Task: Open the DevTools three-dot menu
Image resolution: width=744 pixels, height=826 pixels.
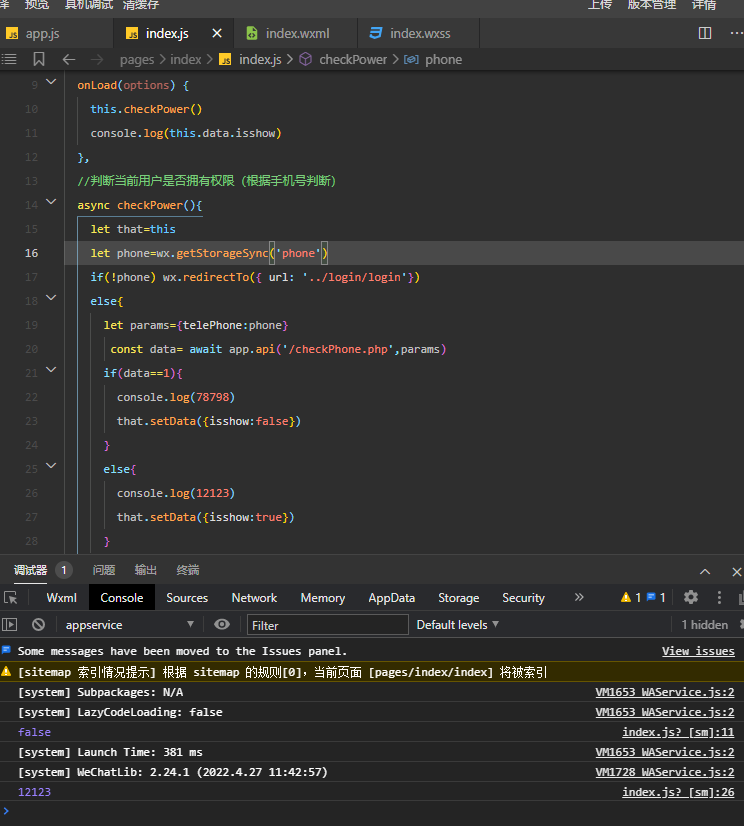Action: coord(719,597)
